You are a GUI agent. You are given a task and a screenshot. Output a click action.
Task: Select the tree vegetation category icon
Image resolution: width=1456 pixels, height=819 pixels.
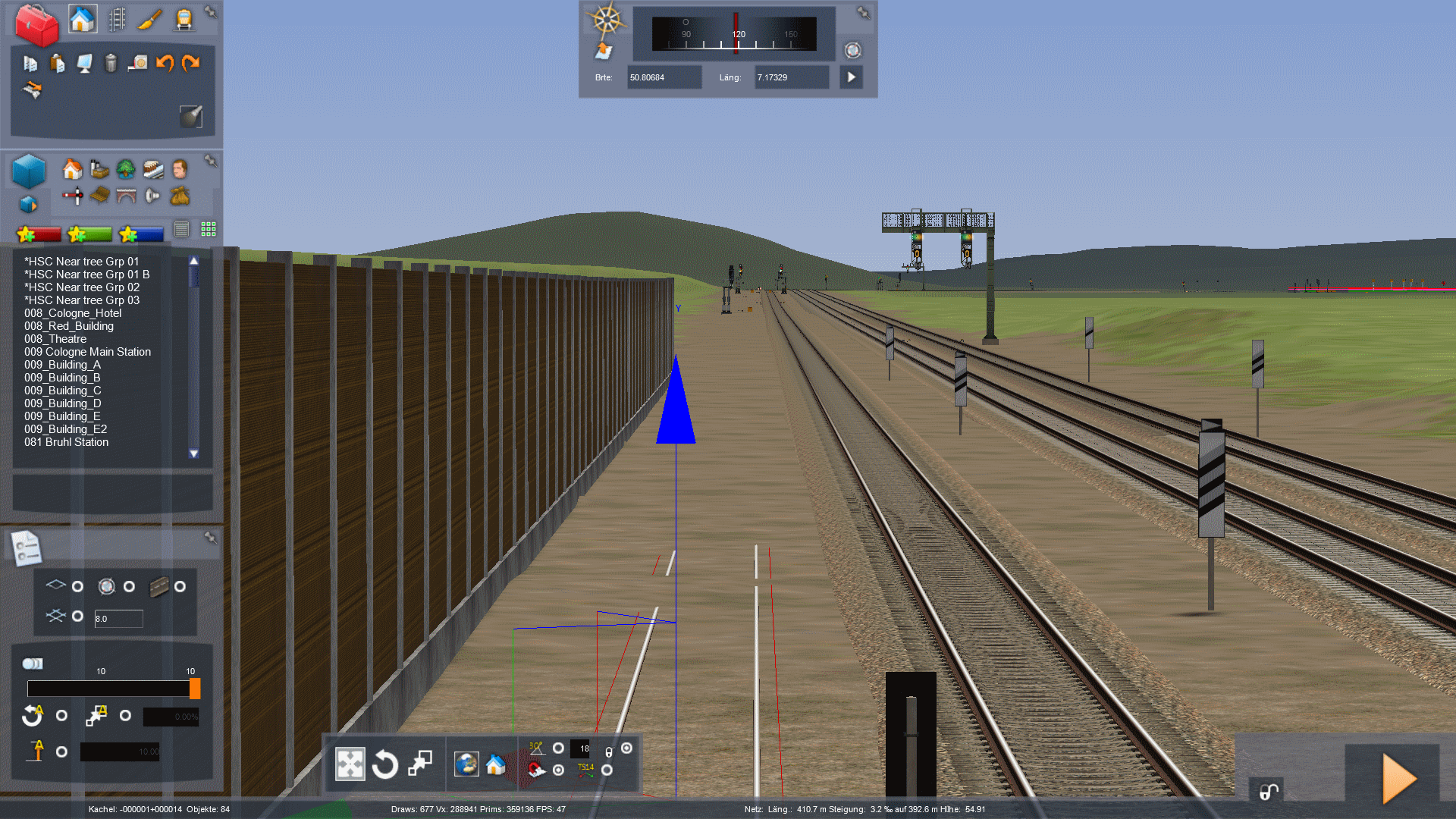tap(126, 168)
